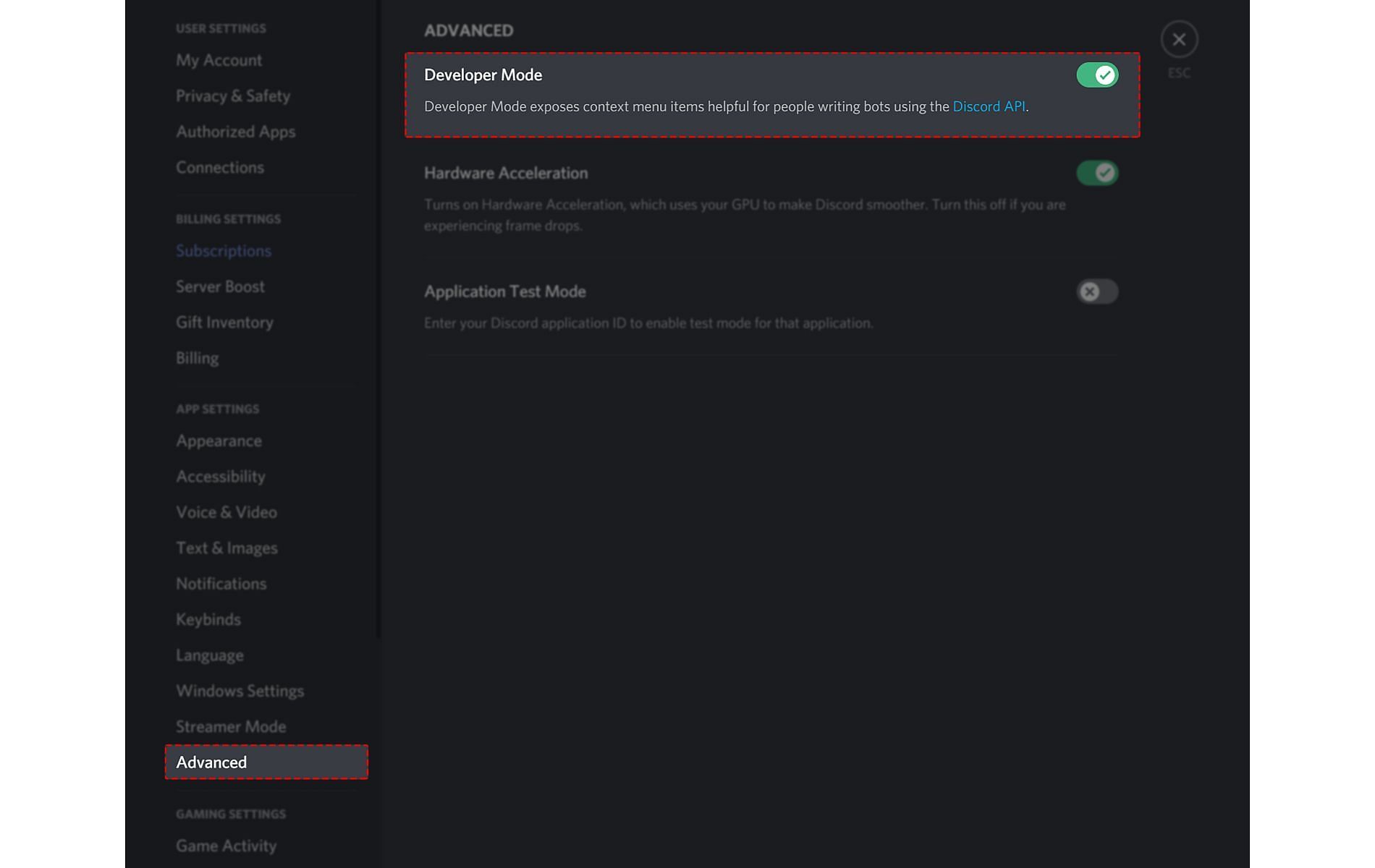Close settings with the ESC X icon
The height and width of the screenshot is (868, 1375).
click(1179, 40)
